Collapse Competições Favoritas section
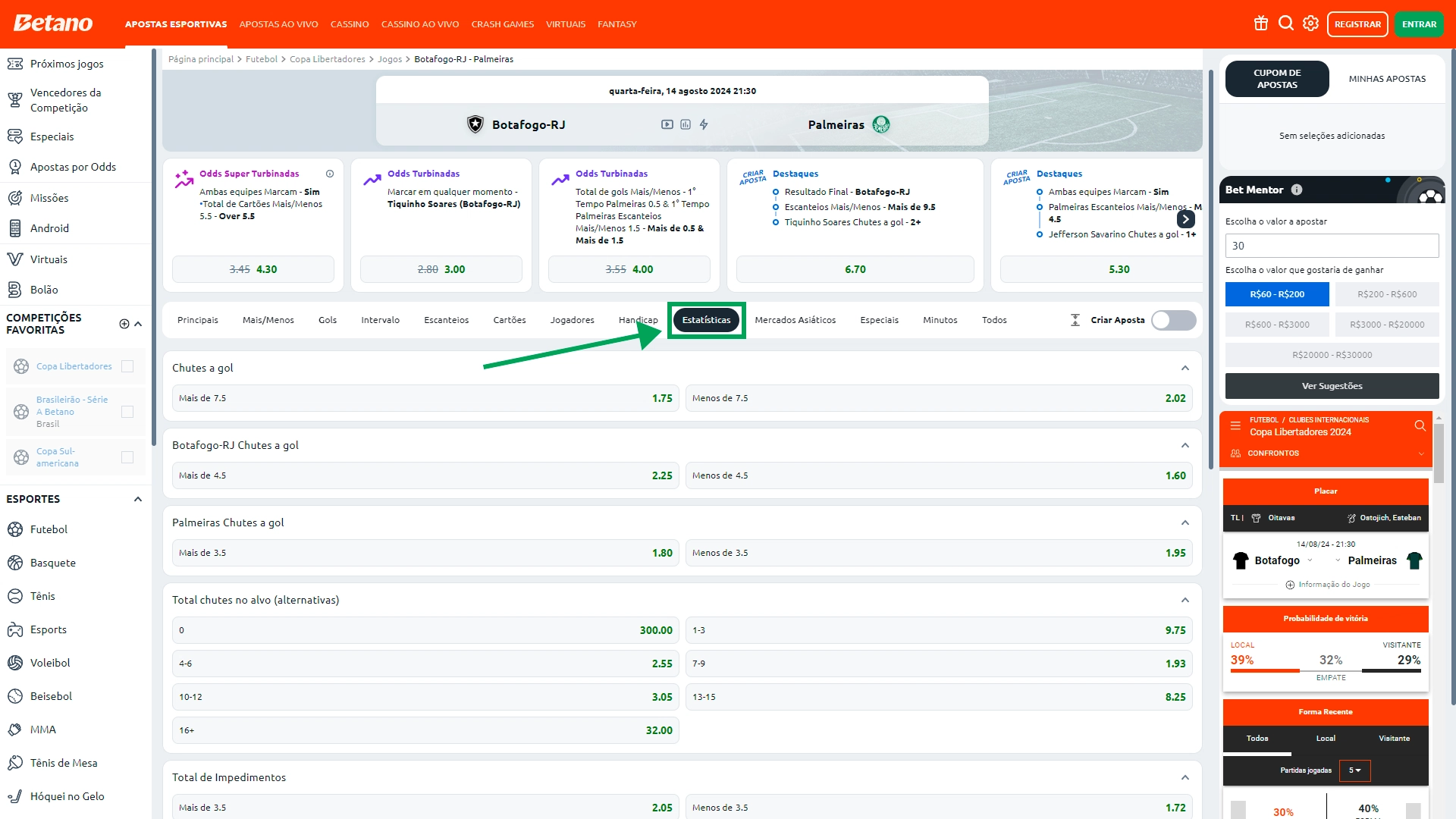Viewport: 1456px width, 819px height. pyautogui.click(x=138, y=324)
